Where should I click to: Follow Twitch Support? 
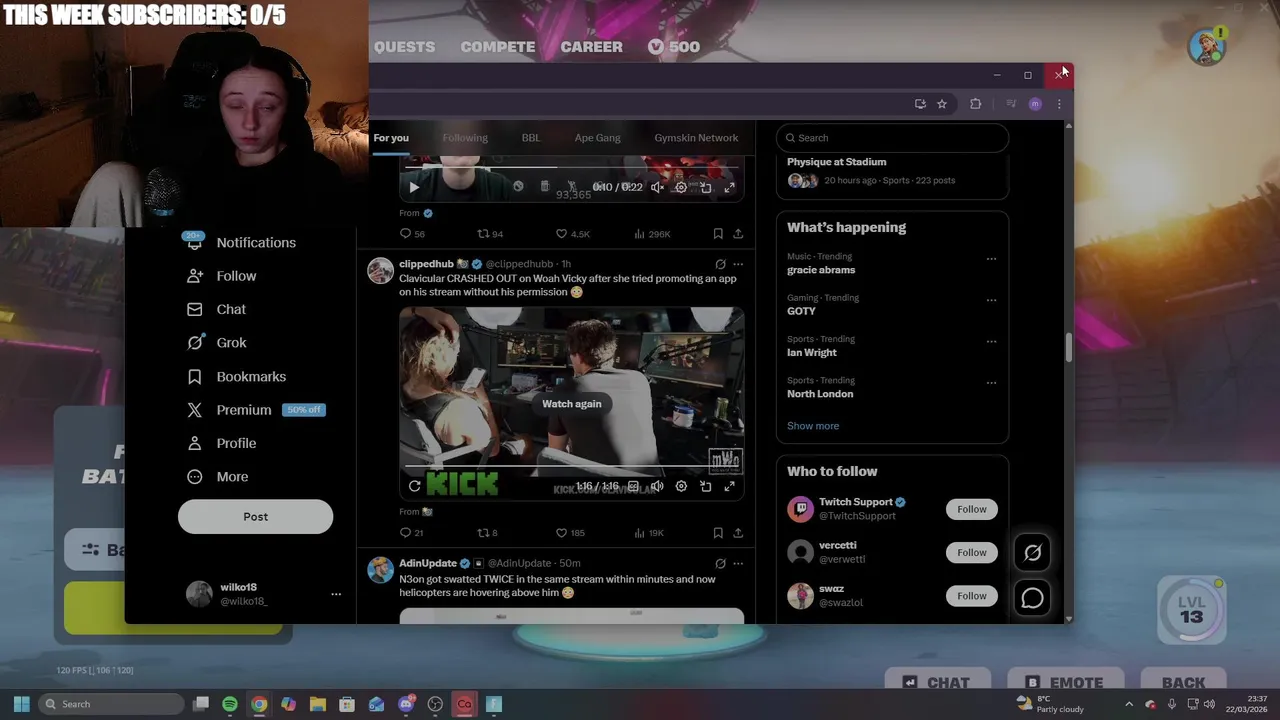tap(971, 509)
